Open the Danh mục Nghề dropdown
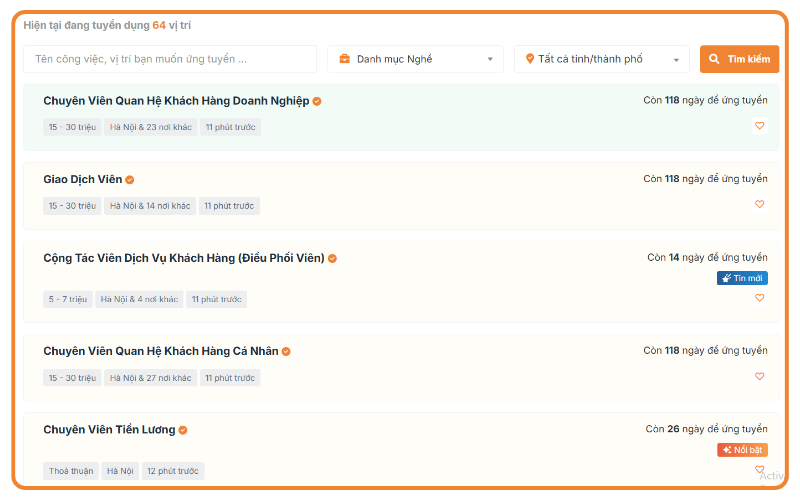 [415, 59]
